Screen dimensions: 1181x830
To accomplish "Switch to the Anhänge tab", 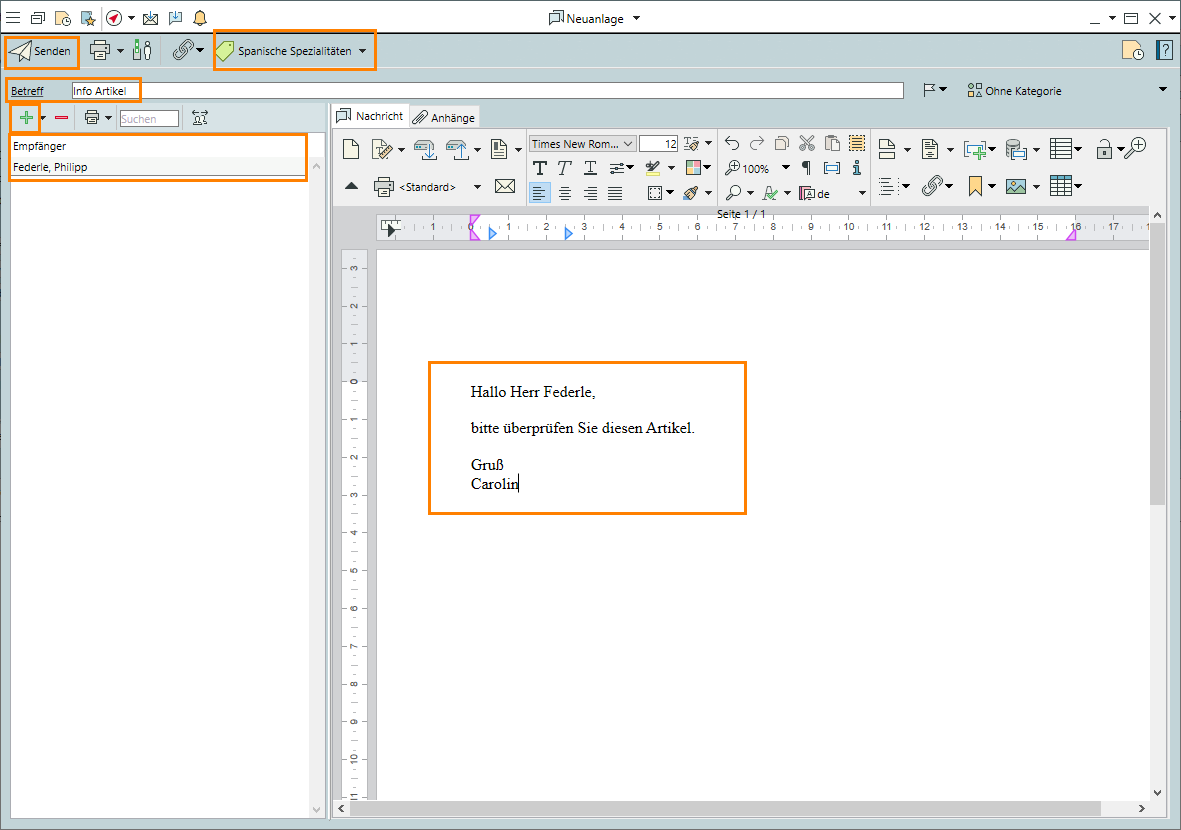I will (x=444, y=117).
